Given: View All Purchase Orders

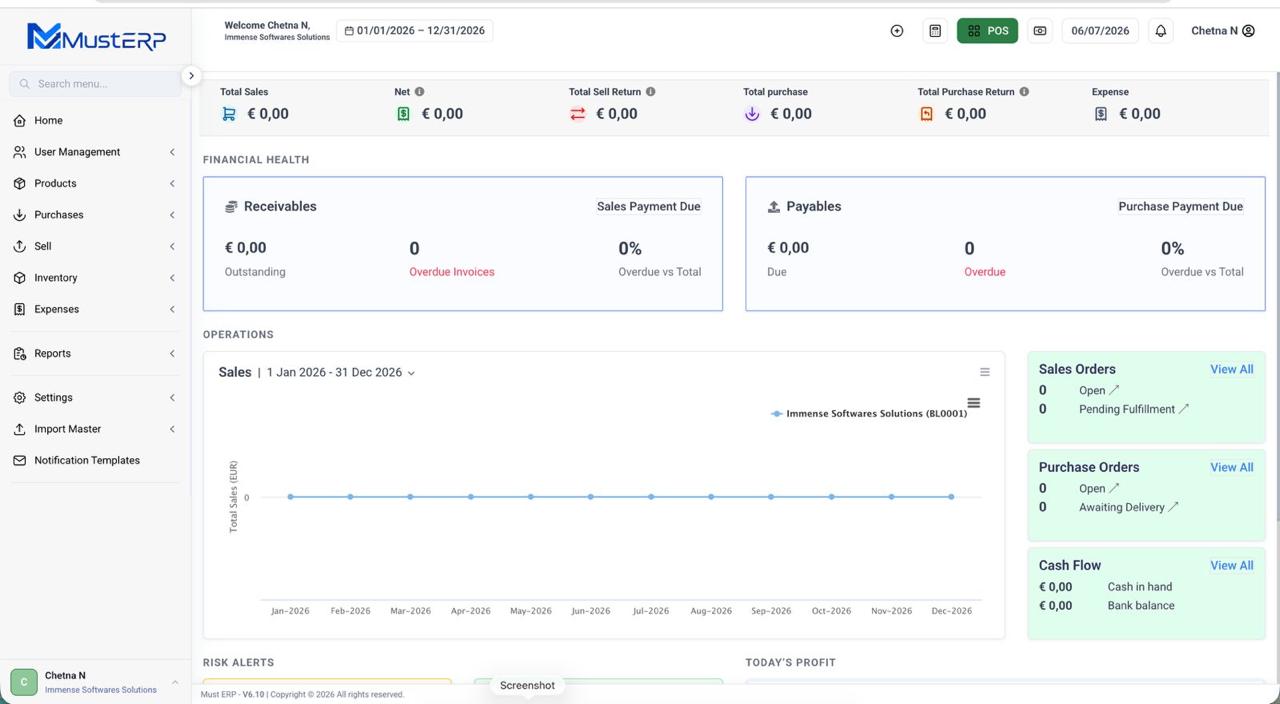Looking at the screenshot, I should pyautogui.click(x=1231, y=467).
